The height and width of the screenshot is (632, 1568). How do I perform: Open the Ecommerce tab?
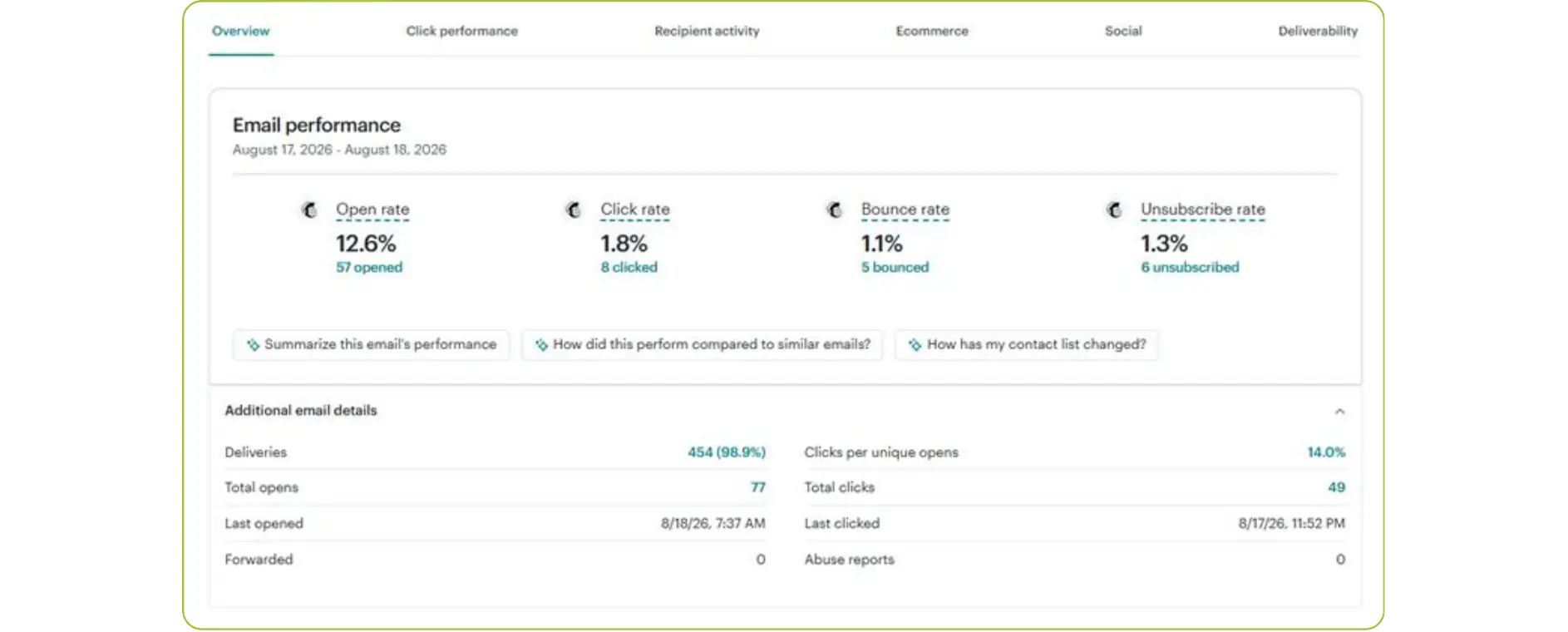(x=932, y=31)
